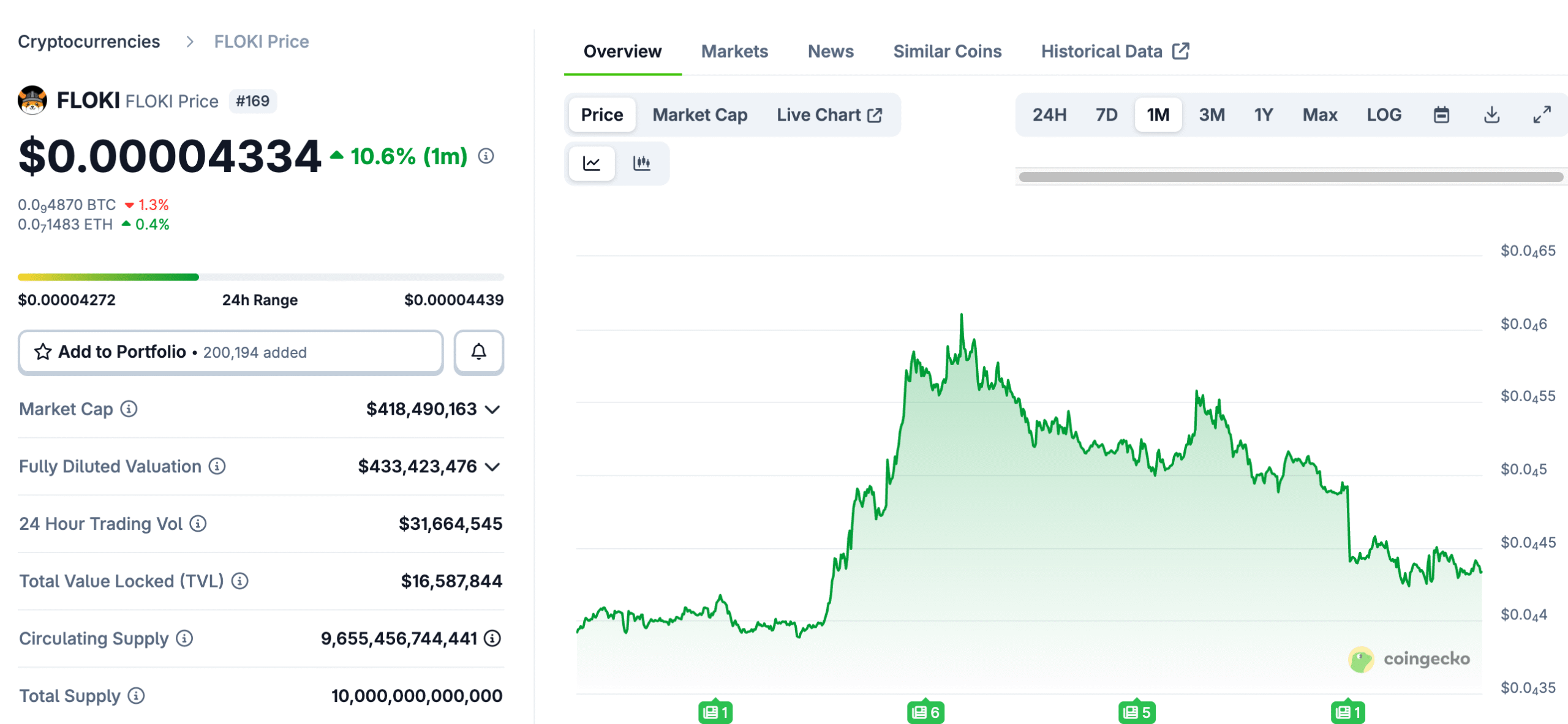This screenshot has width=1568, height=724.
Task: Select the 1M time range
Action: click(x=1158, y=115)
